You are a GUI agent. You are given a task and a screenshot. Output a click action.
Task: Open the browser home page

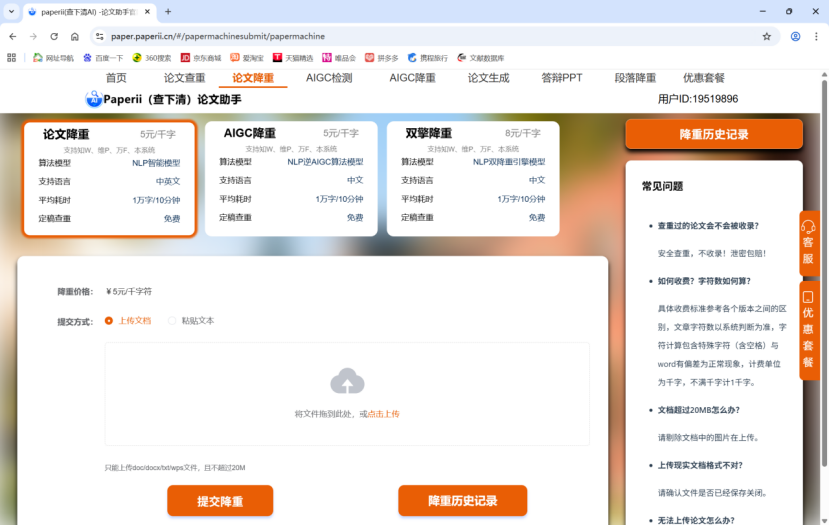click(75, 37)
